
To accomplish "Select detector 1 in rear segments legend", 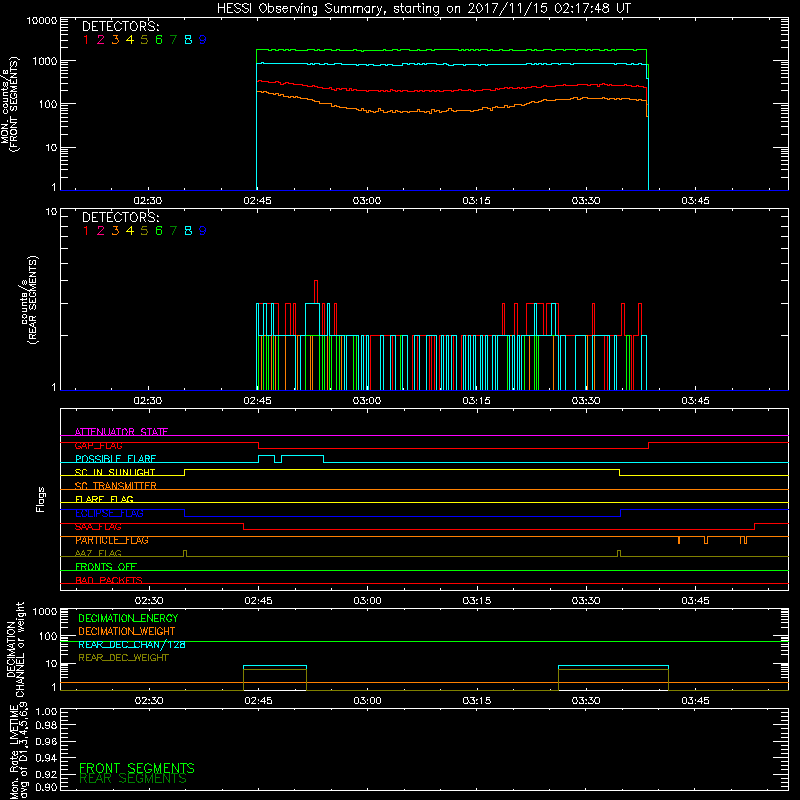I will pyautogui.click(x=86, y=231).
